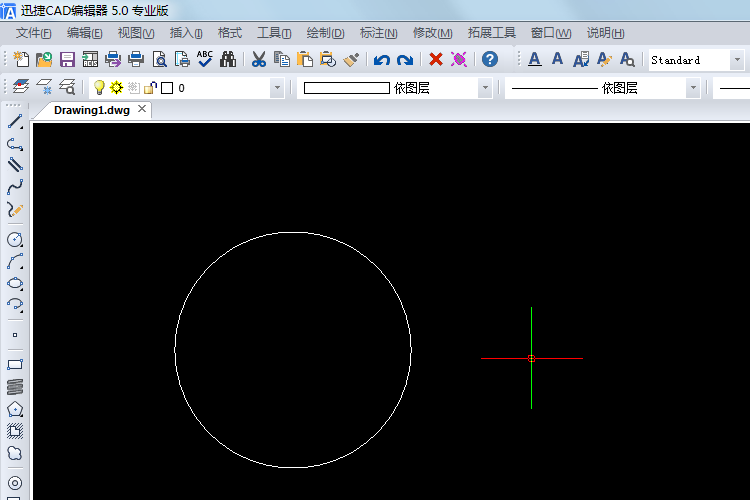750x500 pixels.
Task: Paste from the clipboard icon
Action: pos(305,59)
